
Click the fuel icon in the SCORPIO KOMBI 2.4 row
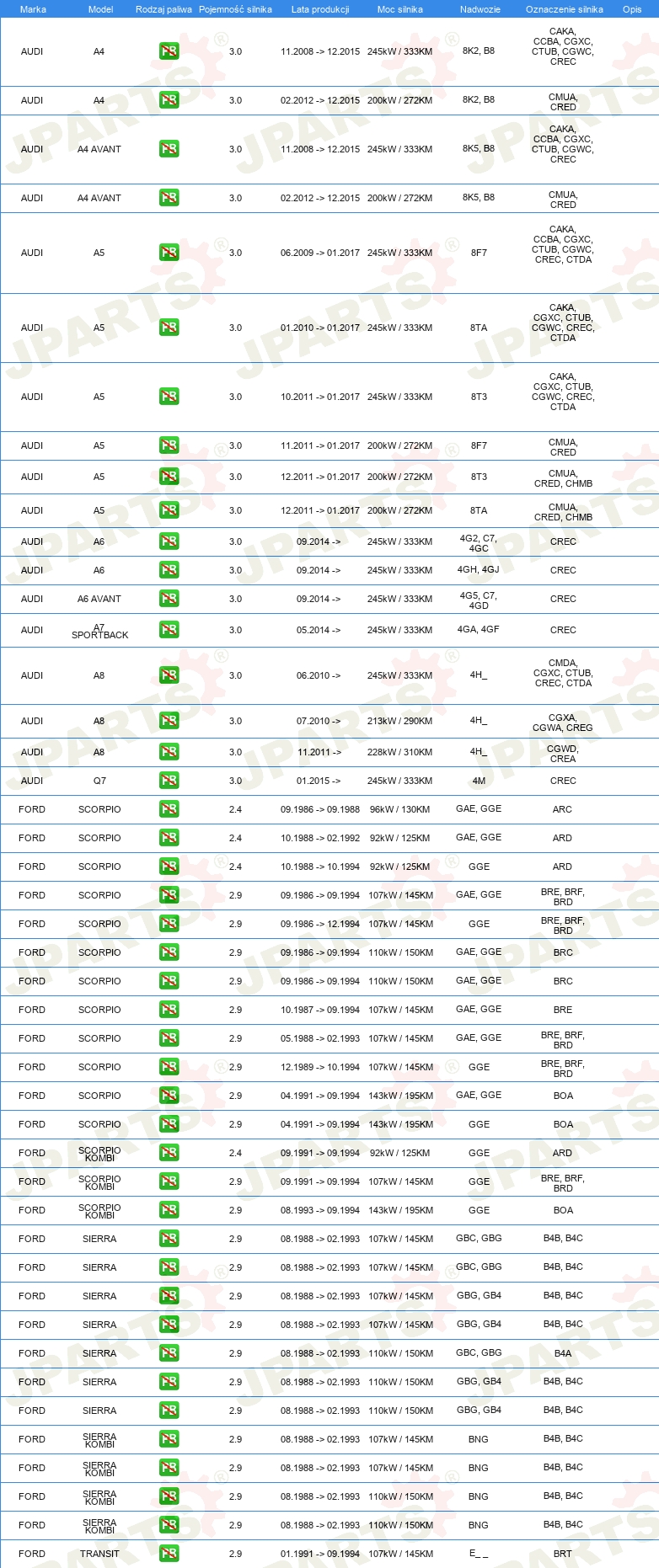(169, 1153)
